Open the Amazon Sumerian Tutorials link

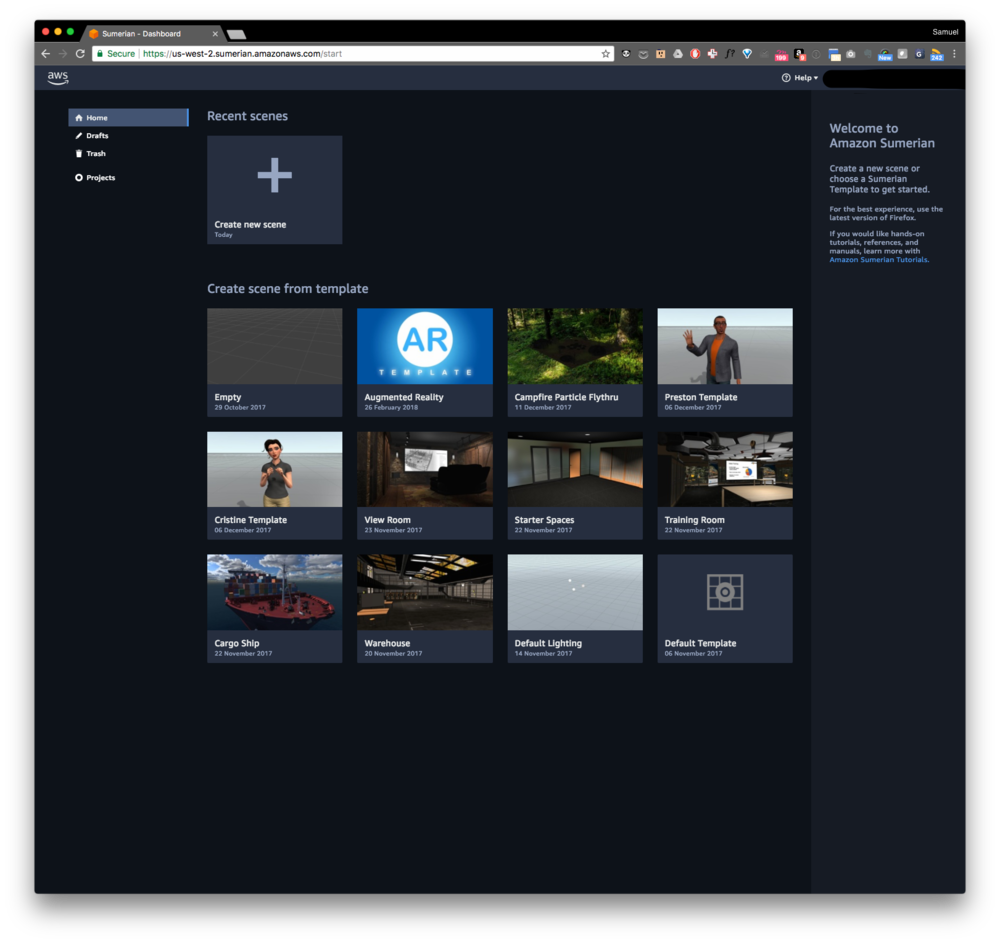(878, 260)
